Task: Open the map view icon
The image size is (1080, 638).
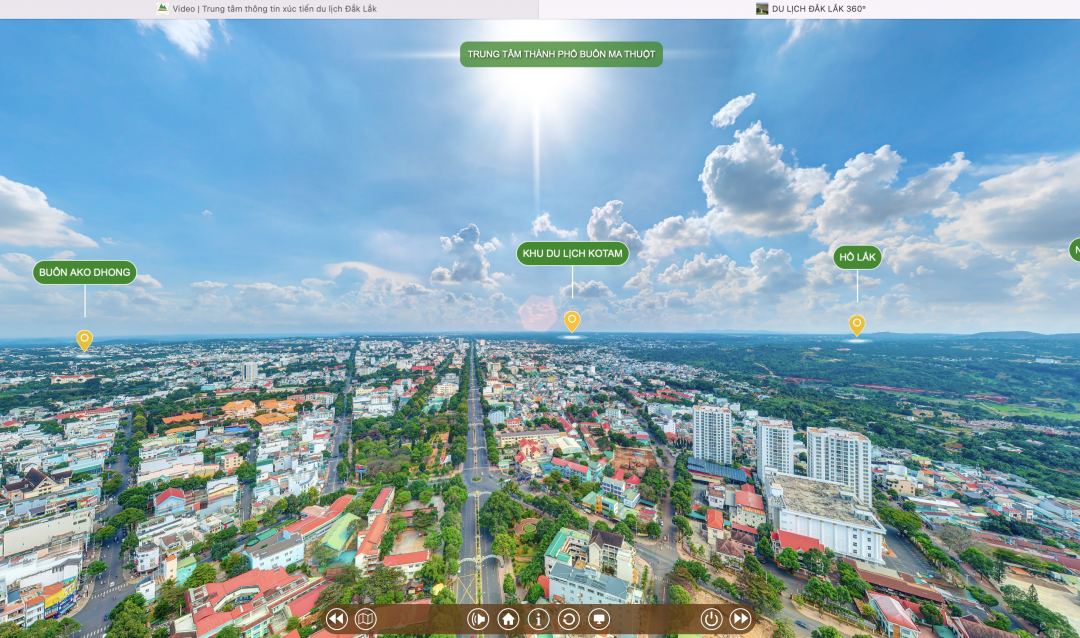Action: pyautogui.click(x=365, y=619)
